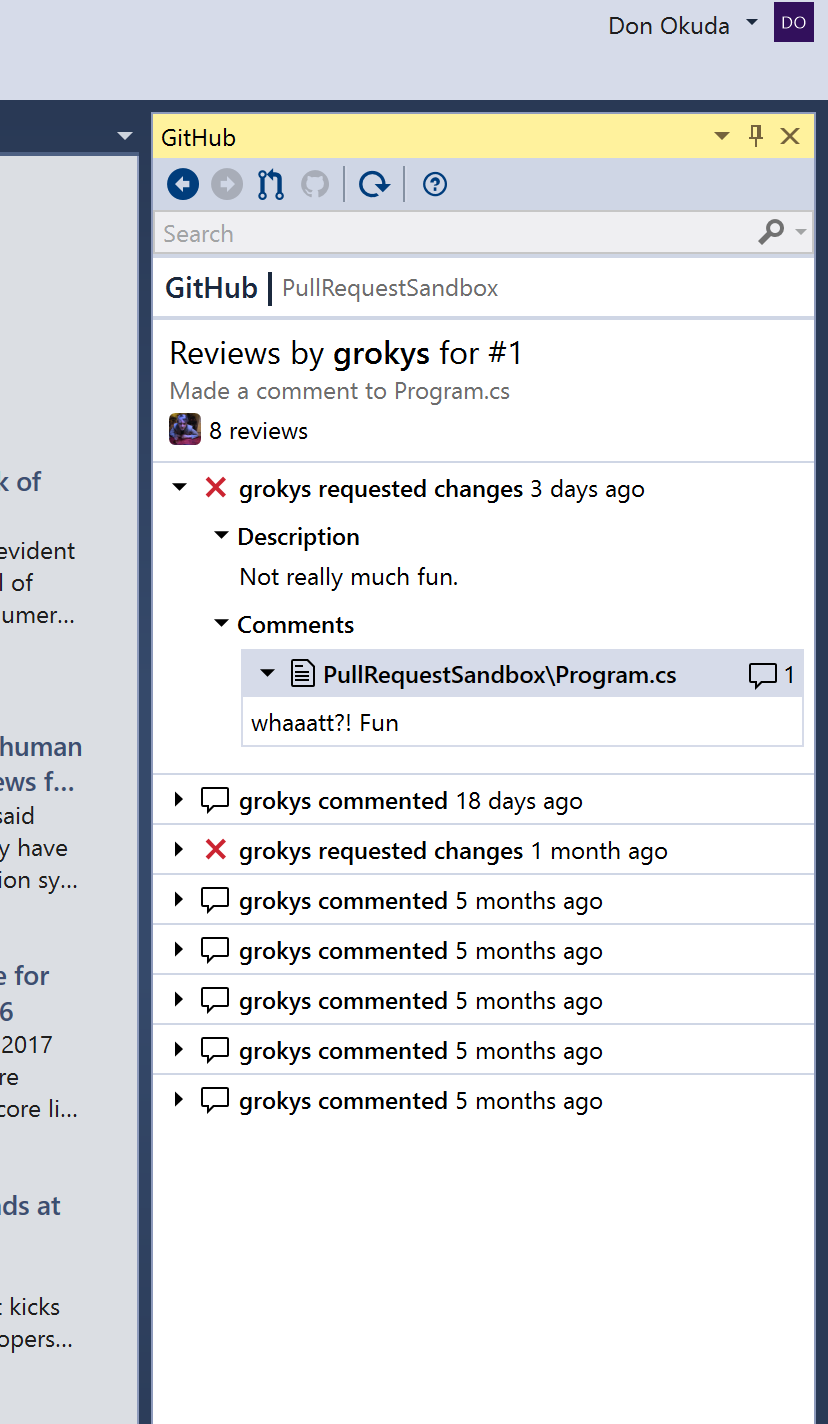
Task: Click "8 reviews" label
Action: pos(258,431)
